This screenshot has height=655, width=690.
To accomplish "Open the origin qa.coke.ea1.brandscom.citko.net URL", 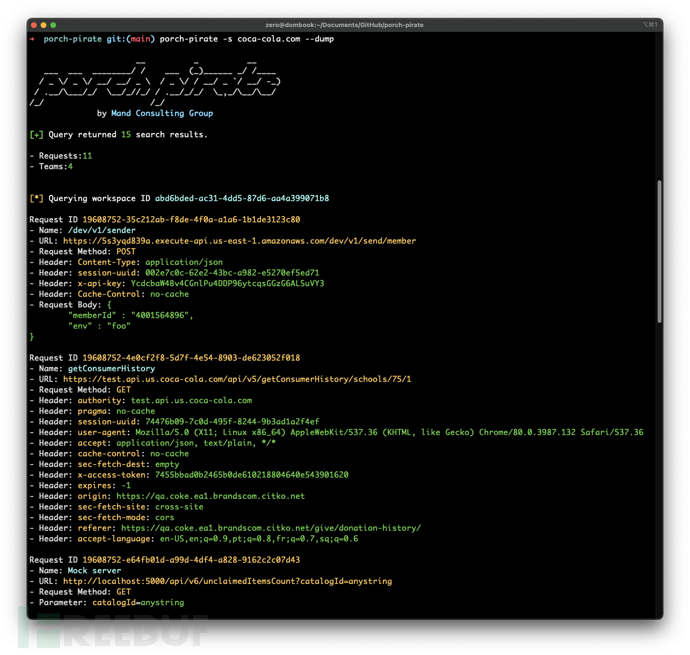I will pos(210,496).
